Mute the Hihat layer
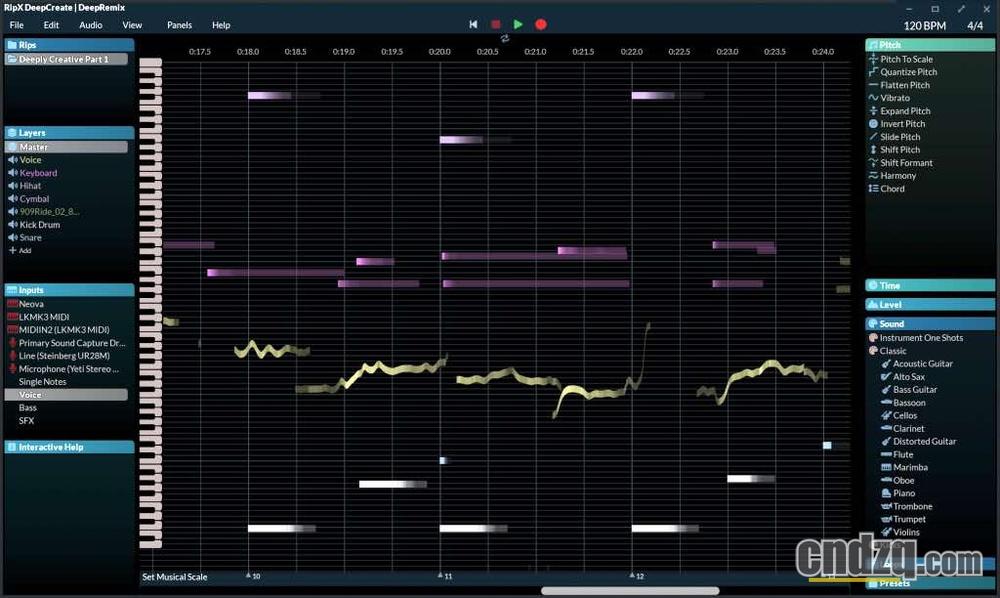Screen dimensions: 1000x598 click(x=14, y=185)
